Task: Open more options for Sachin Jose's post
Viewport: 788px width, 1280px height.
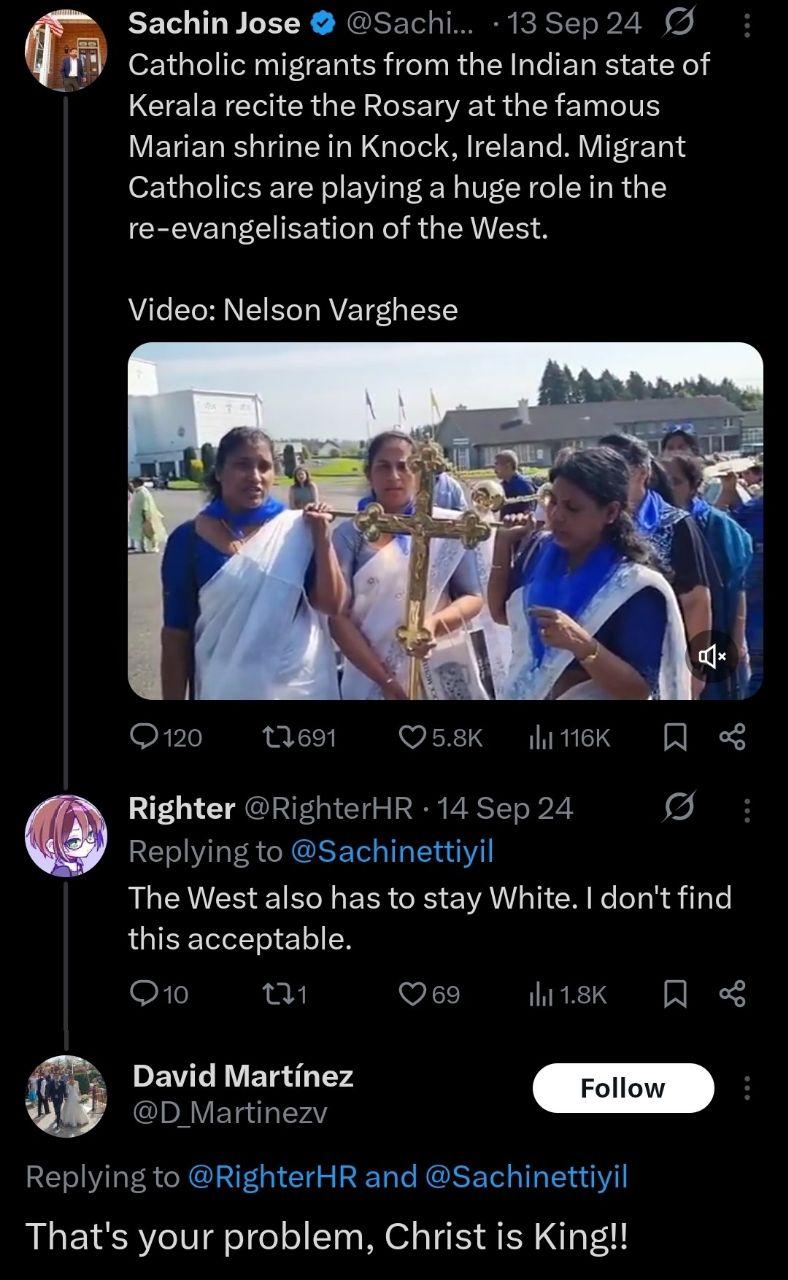Action: (x=746, y=23)
